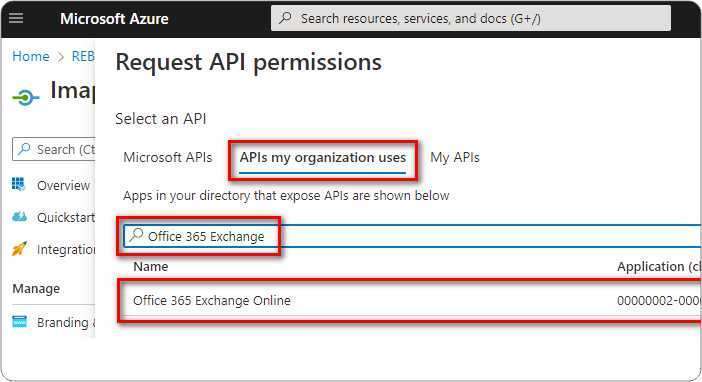Click the Request API permissions heading

point(248,62)
